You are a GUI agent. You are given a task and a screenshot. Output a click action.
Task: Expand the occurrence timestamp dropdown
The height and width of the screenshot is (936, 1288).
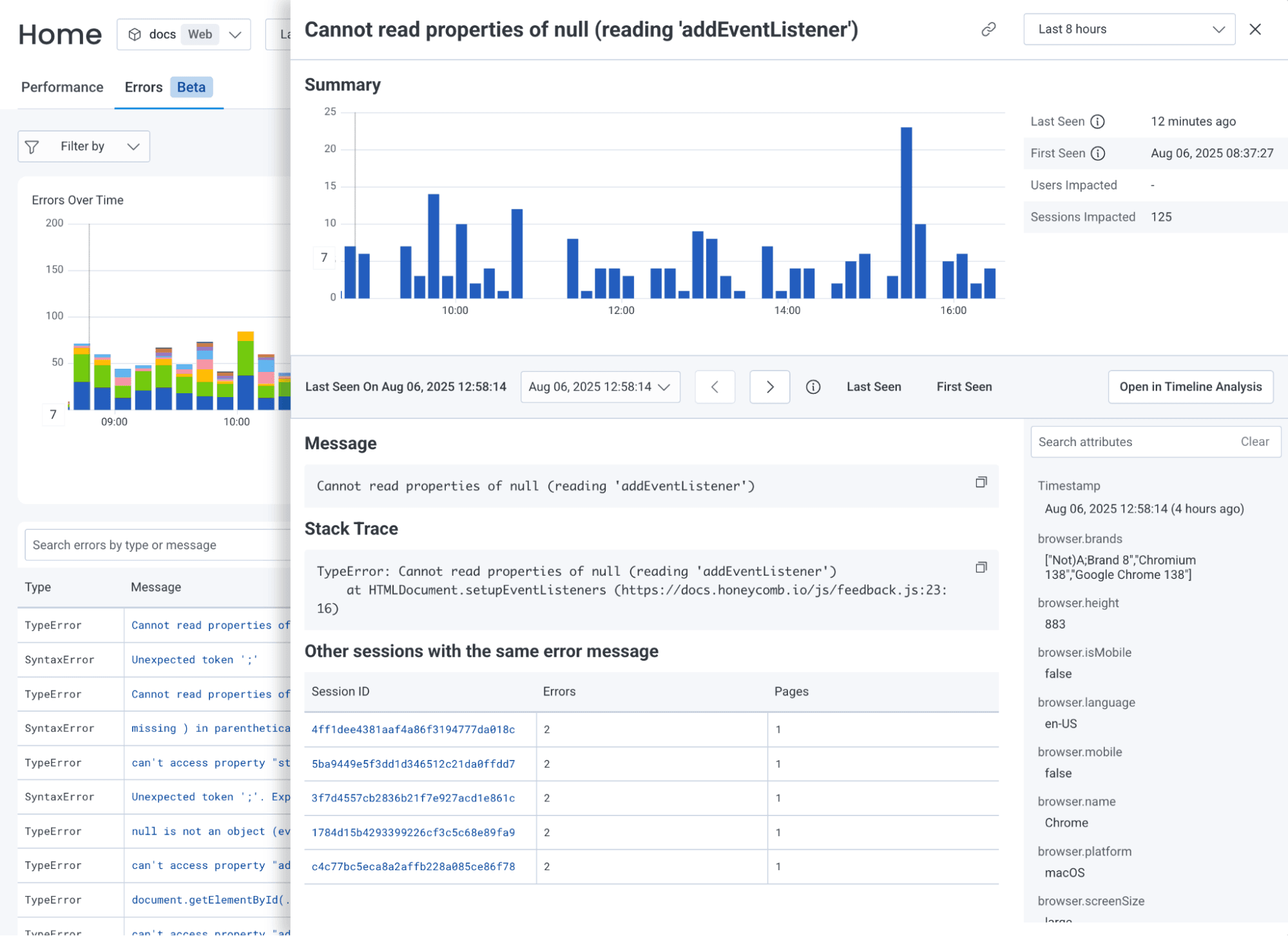600,387
